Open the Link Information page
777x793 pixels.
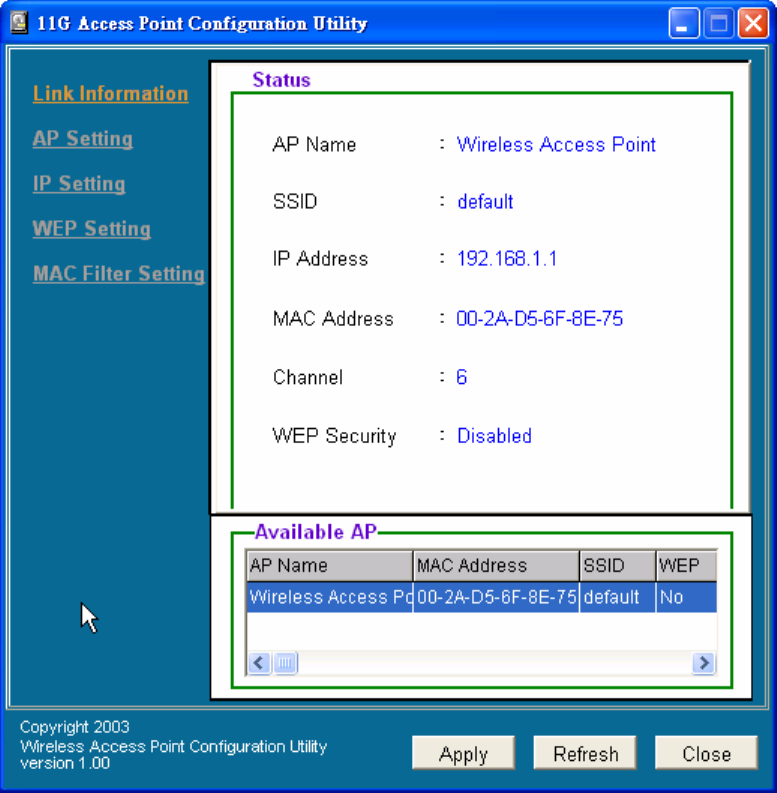click(x=110, y=94)
